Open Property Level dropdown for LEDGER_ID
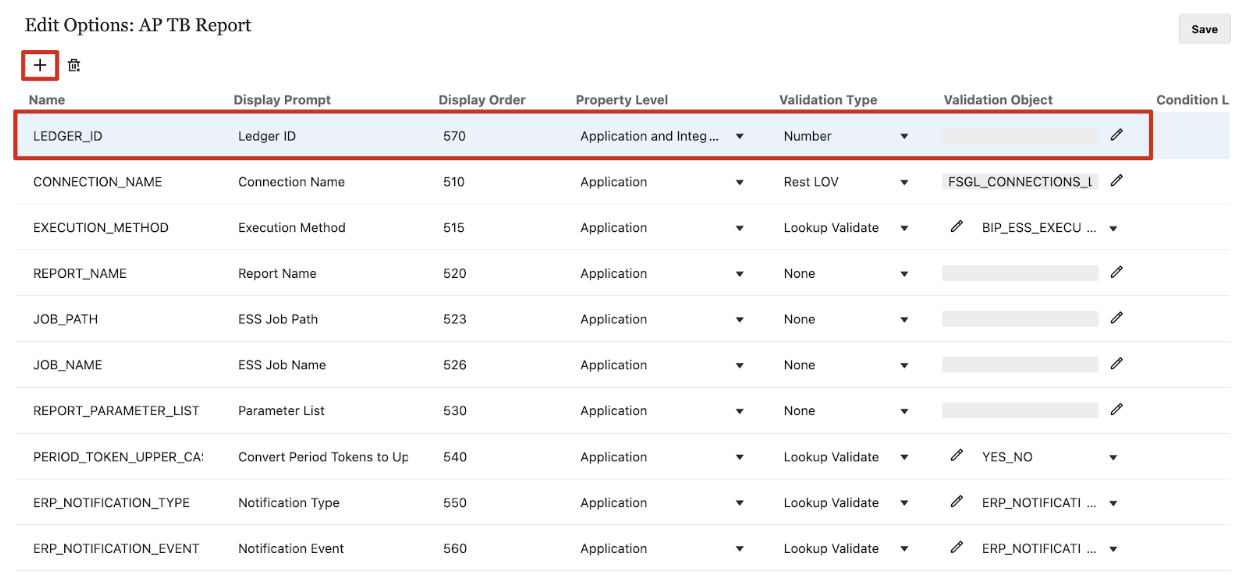1250x576 pixels. point(740,137)
